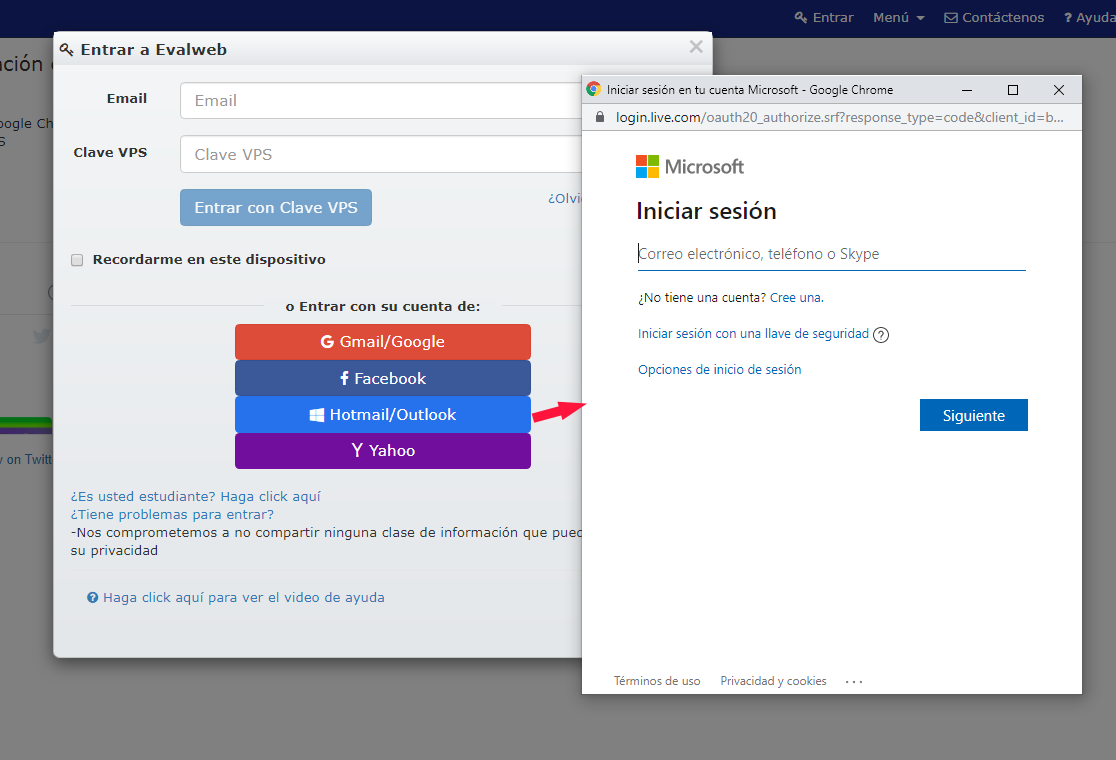Maximize the Microsoft sign-in Chrome window
This screenshot has height=760, width=1116.
pos(1013,90)
